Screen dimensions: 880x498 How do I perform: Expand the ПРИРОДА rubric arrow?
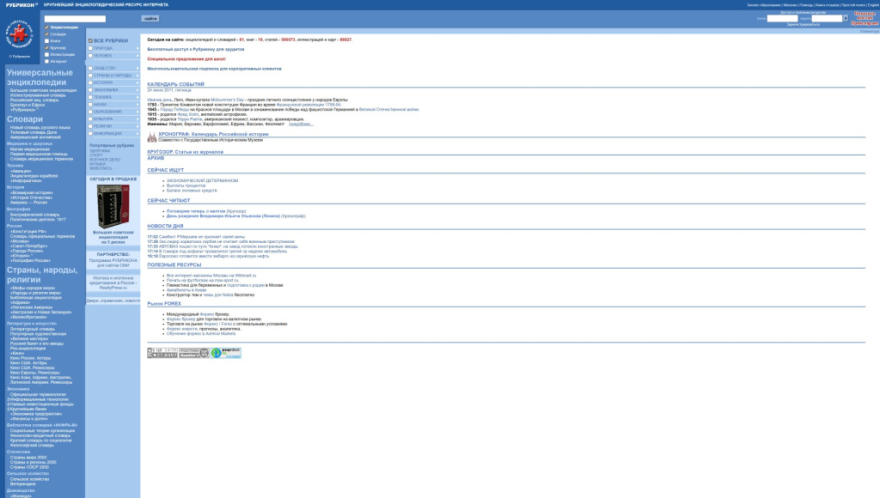137,48
